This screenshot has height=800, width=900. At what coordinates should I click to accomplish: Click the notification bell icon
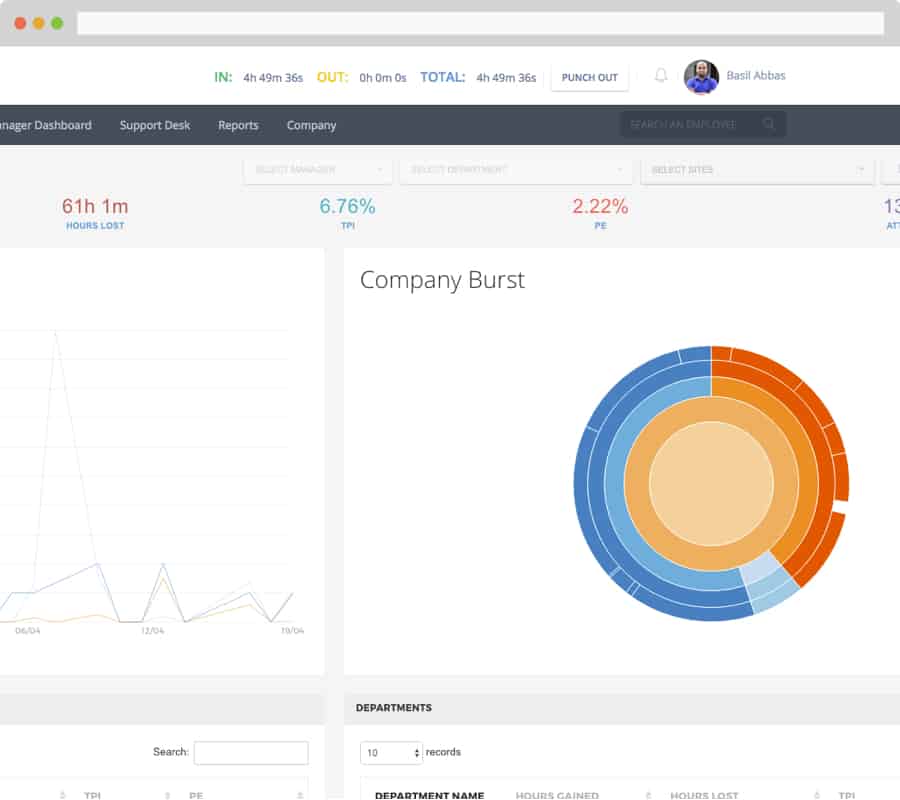pyautogui.click(x=659, y=76)
